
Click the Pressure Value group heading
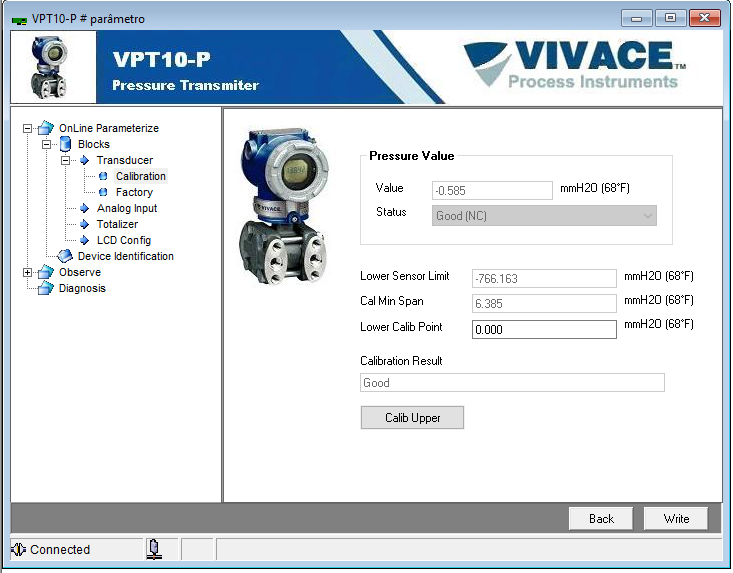click(x=411, y=156)
